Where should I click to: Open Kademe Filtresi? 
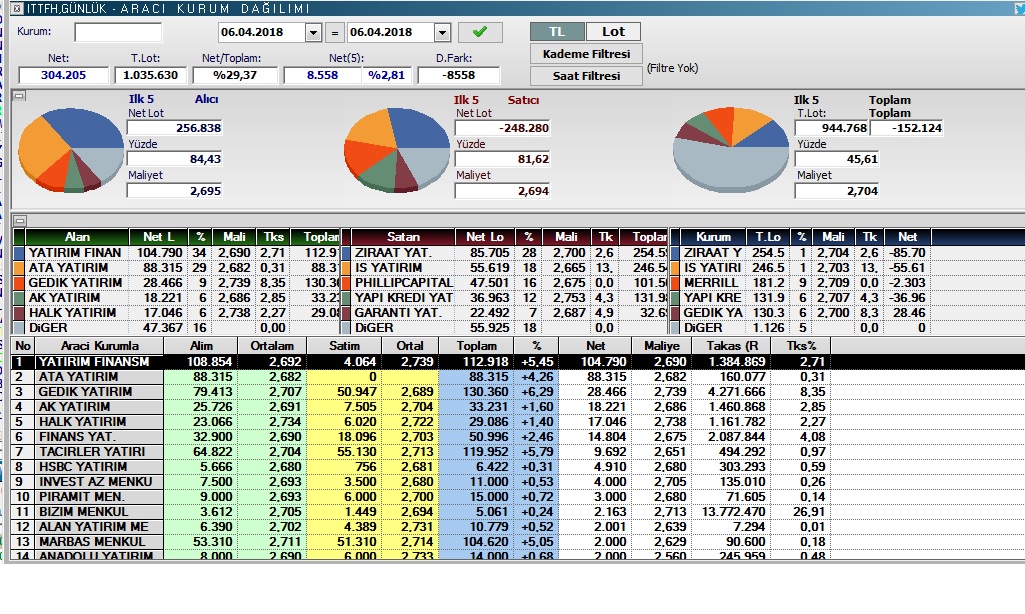tap(586, 54)
